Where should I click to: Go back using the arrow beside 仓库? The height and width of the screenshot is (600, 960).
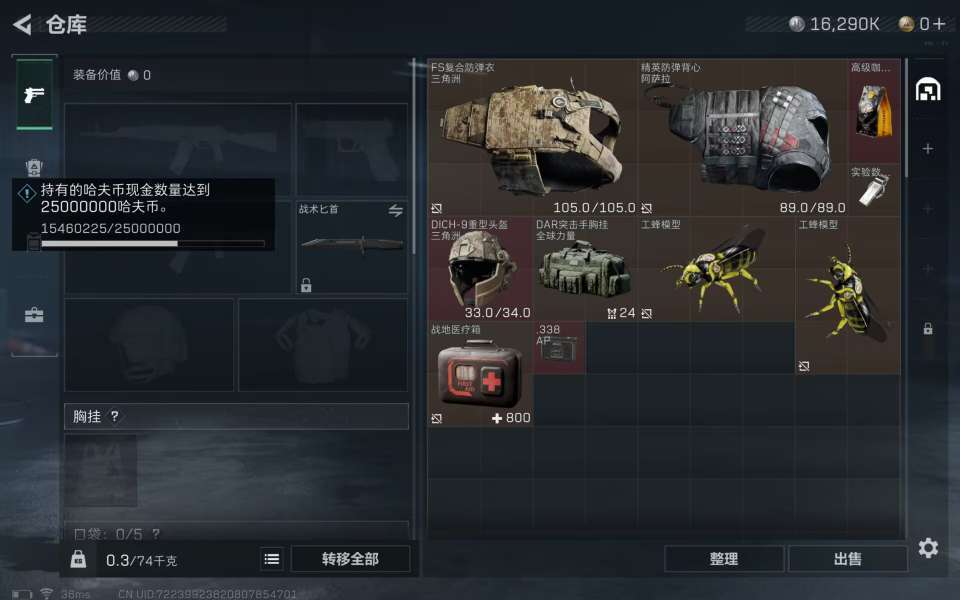tap(22, 24)
